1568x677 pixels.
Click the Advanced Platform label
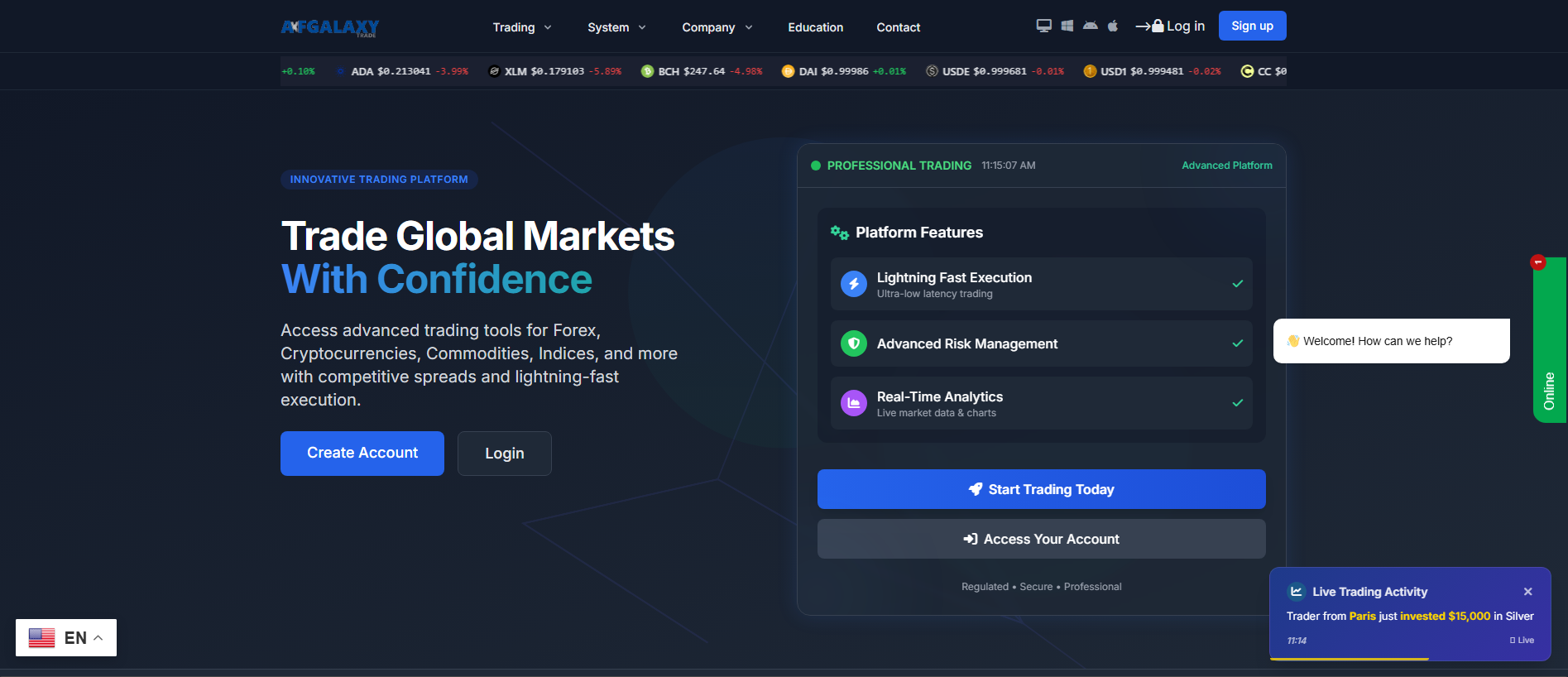(x=1227, y=166)
